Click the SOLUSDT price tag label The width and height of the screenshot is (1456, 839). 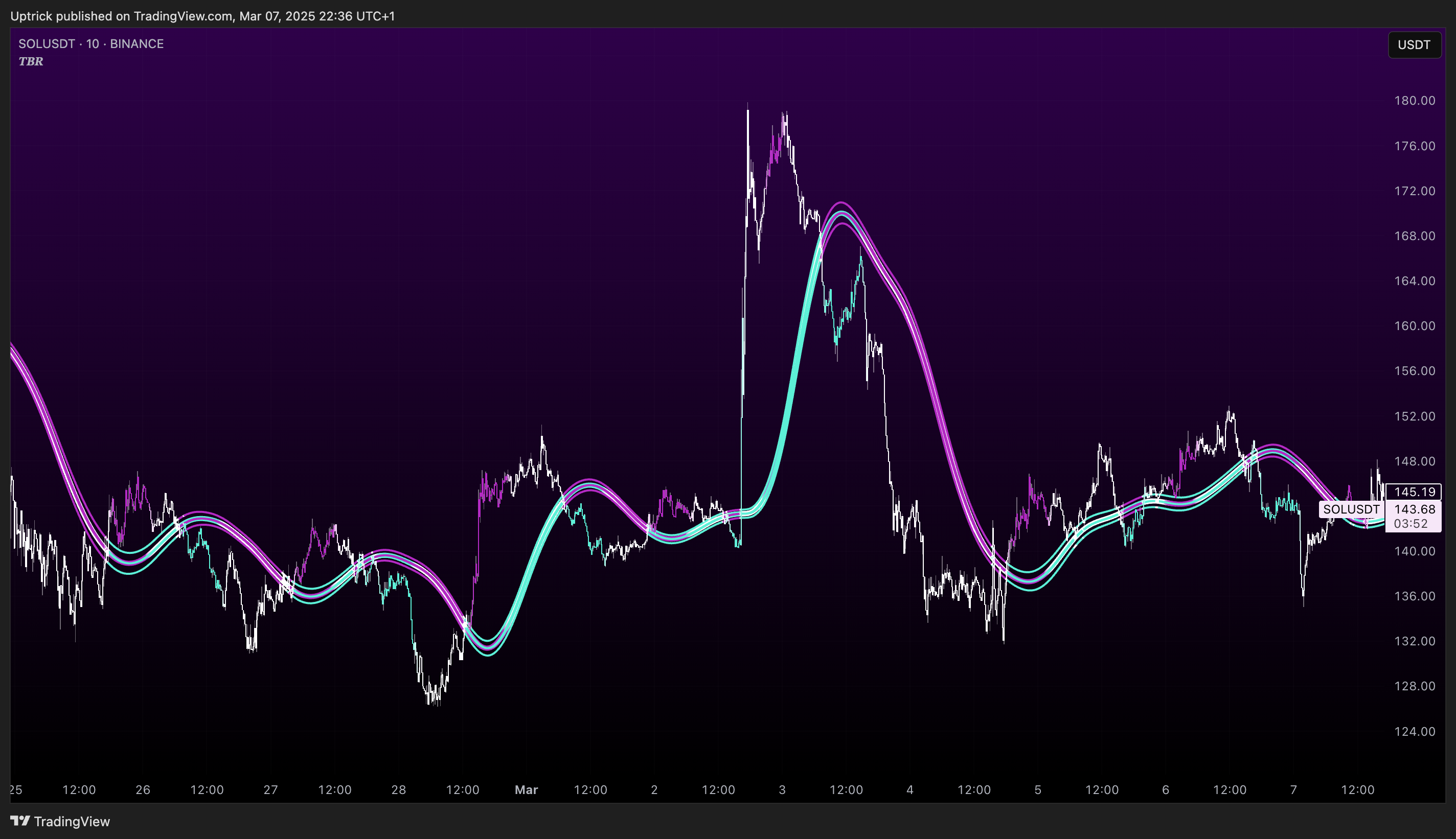[1351, 509]
